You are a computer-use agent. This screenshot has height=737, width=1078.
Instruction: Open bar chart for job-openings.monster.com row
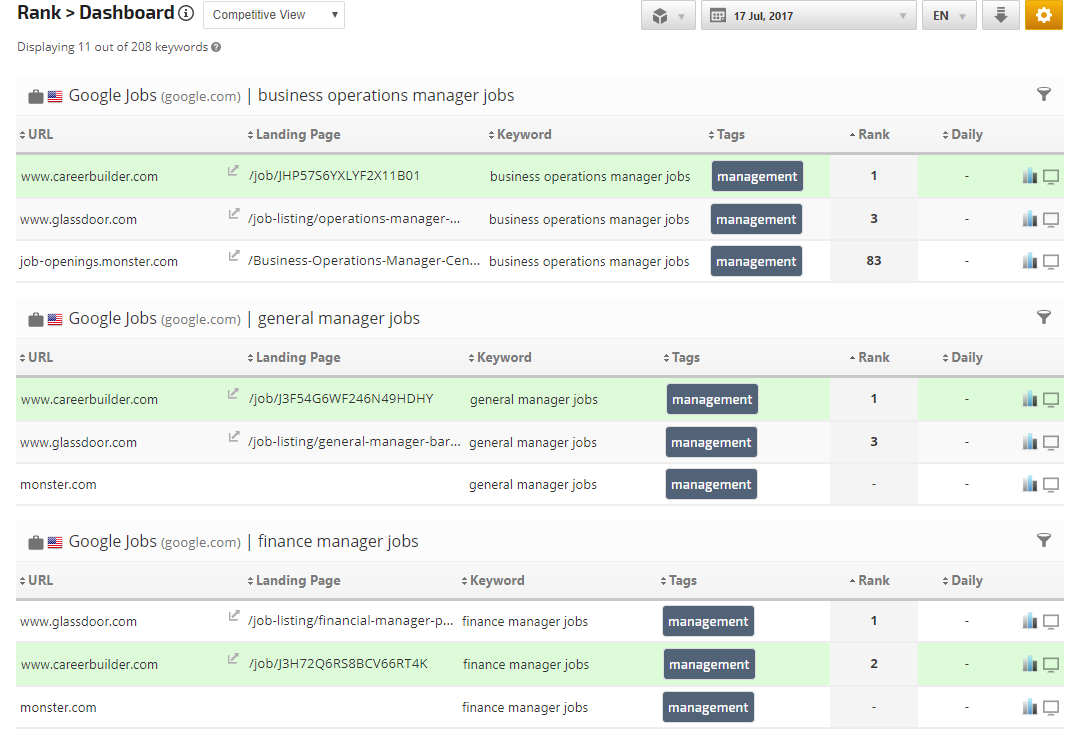[x=1030, y=261]
